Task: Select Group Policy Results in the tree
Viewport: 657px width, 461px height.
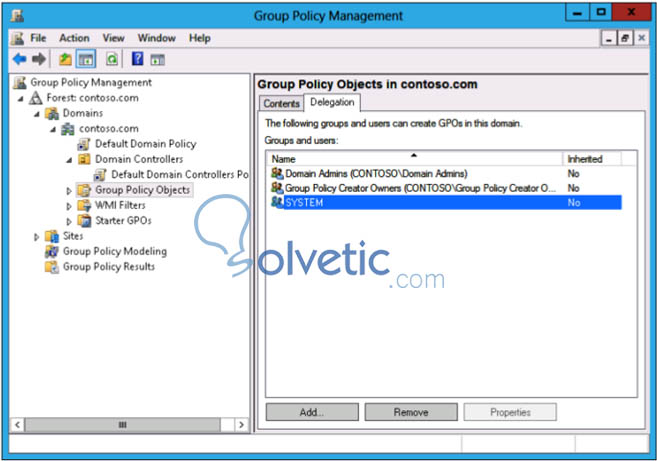Action: click(109, 267)
